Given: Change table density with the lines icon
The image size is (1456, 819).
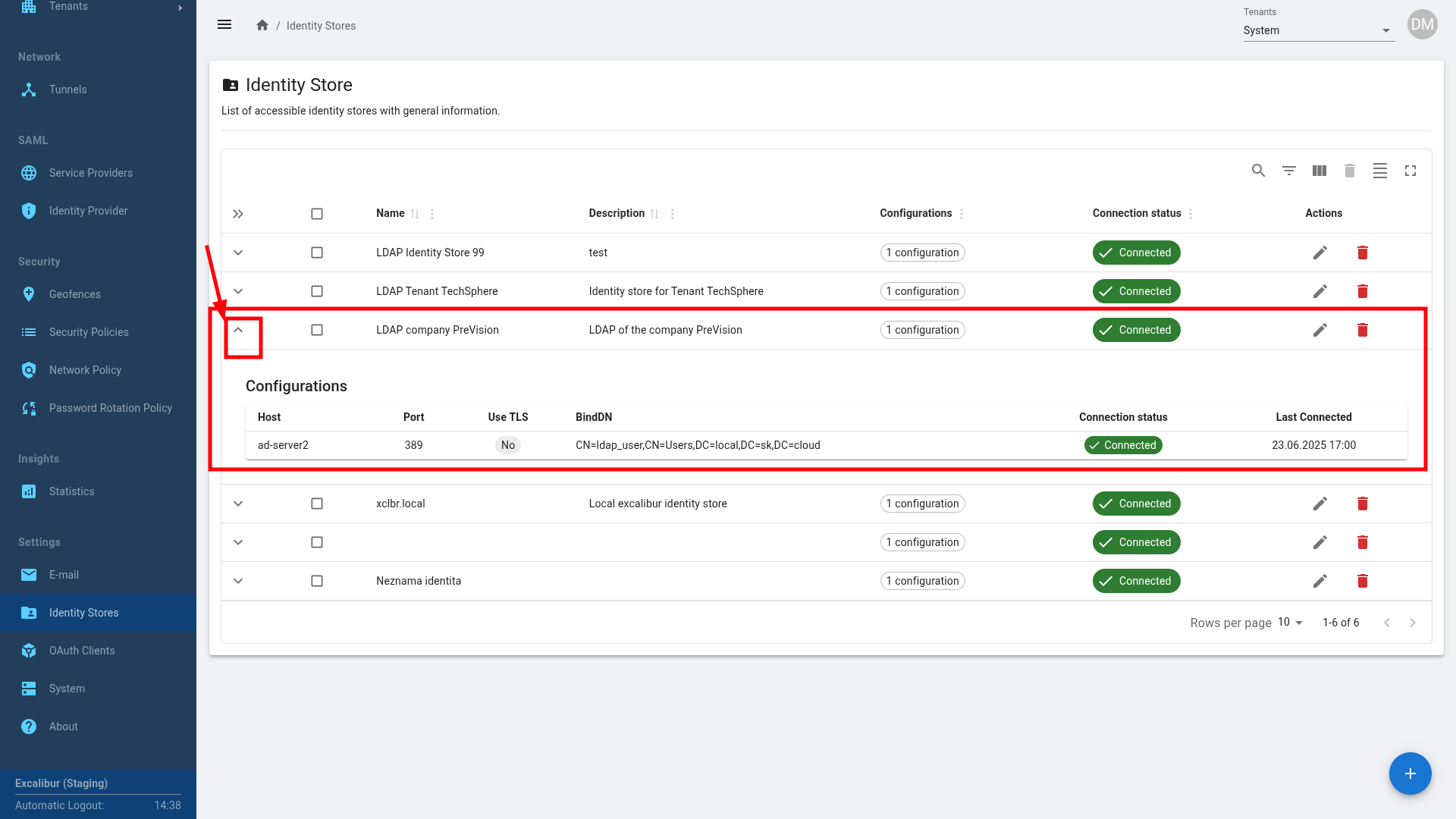Looking at the screenshot, I should 1380,171.
